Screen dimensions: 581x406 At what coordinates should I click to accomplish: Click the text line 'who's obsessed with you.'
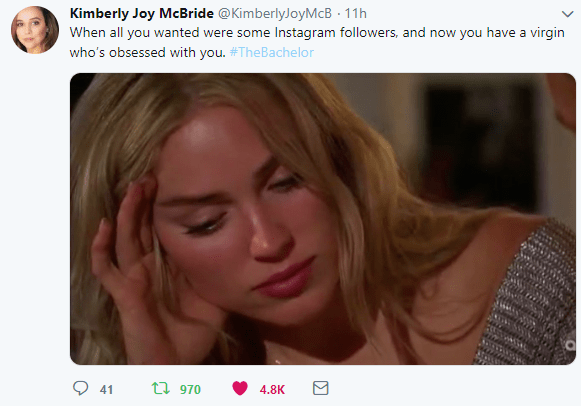coord(147,52)
